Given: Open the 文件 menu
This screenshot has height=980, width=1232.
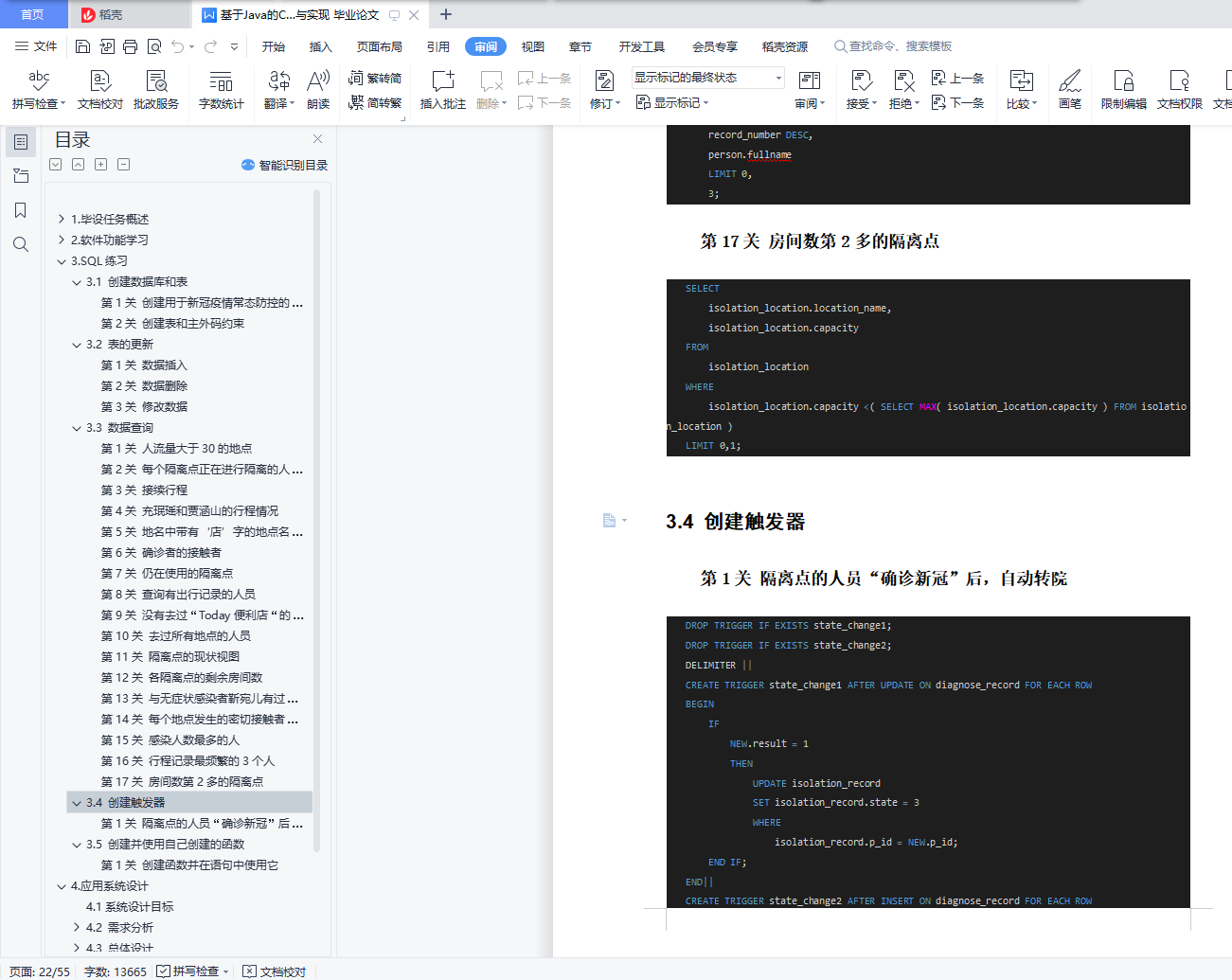Looking at the screenshot, I should [37, 46].
